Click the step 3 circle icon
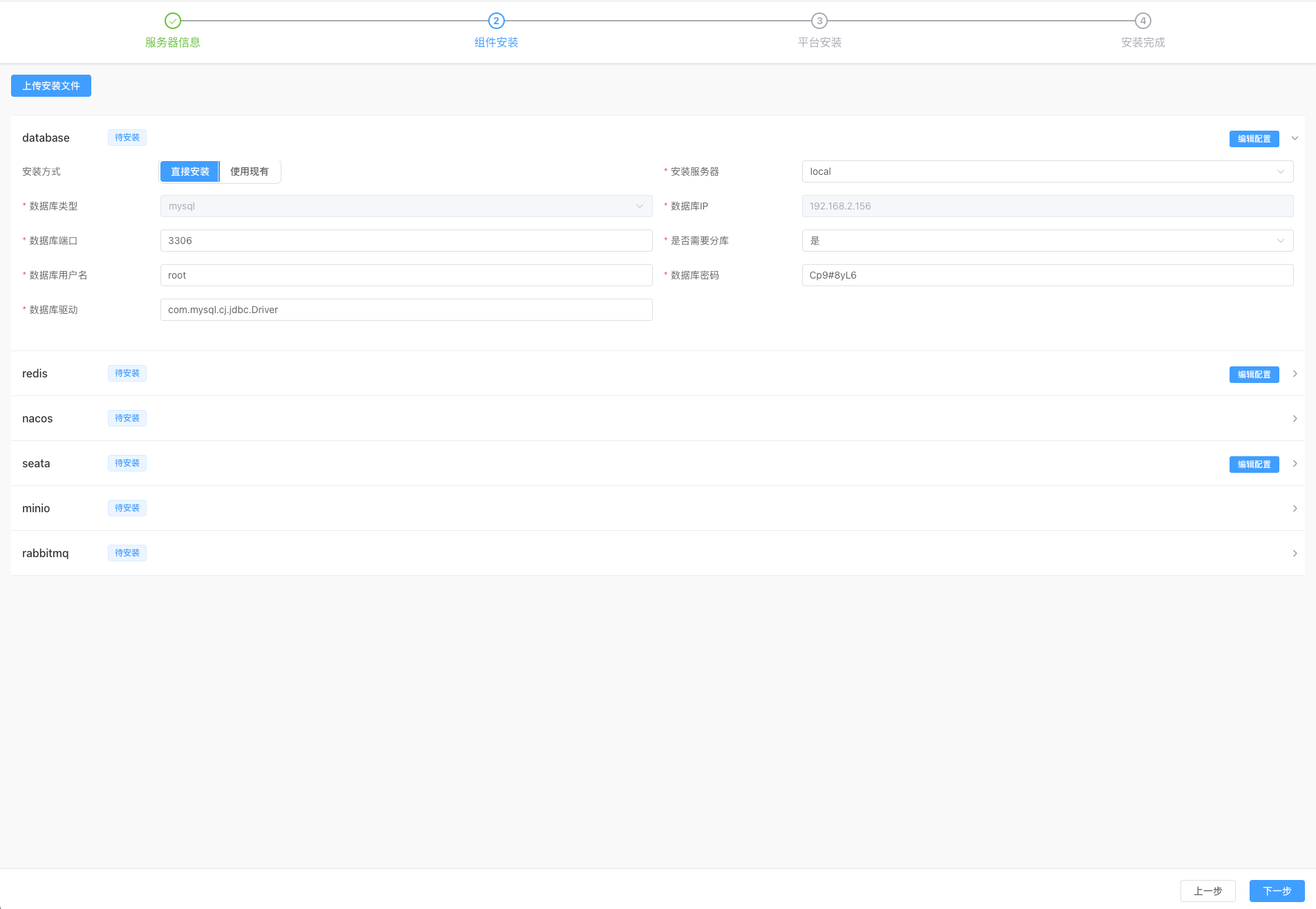The height and width of the screenshot is (909, 1316). point(819,21)
